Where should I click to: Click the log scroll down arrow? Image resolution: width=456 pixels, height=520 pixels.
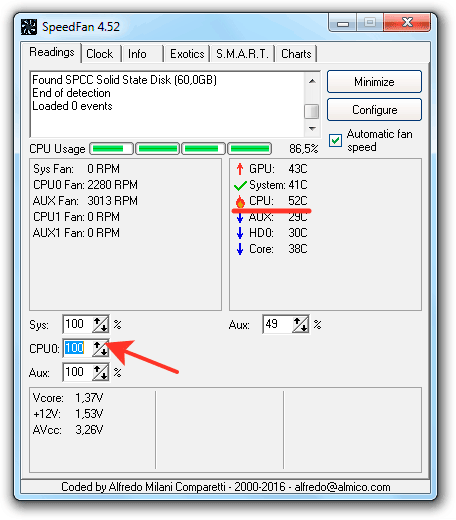coord(312,128)
